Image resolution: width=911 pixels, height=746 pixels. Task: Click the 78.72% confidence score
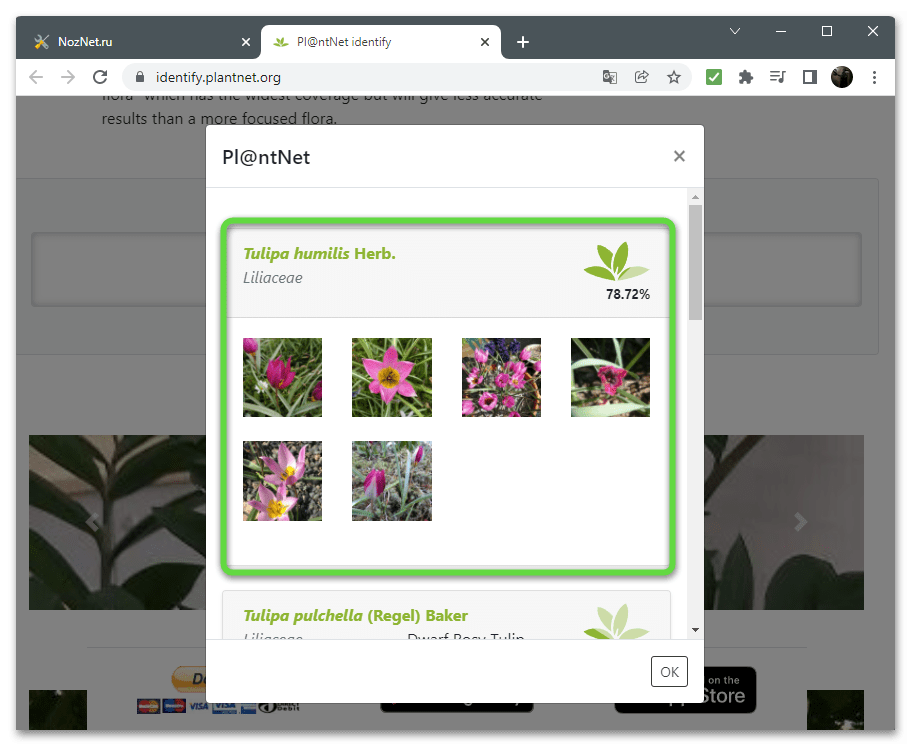pyautogui.click(x=627, y=294)
